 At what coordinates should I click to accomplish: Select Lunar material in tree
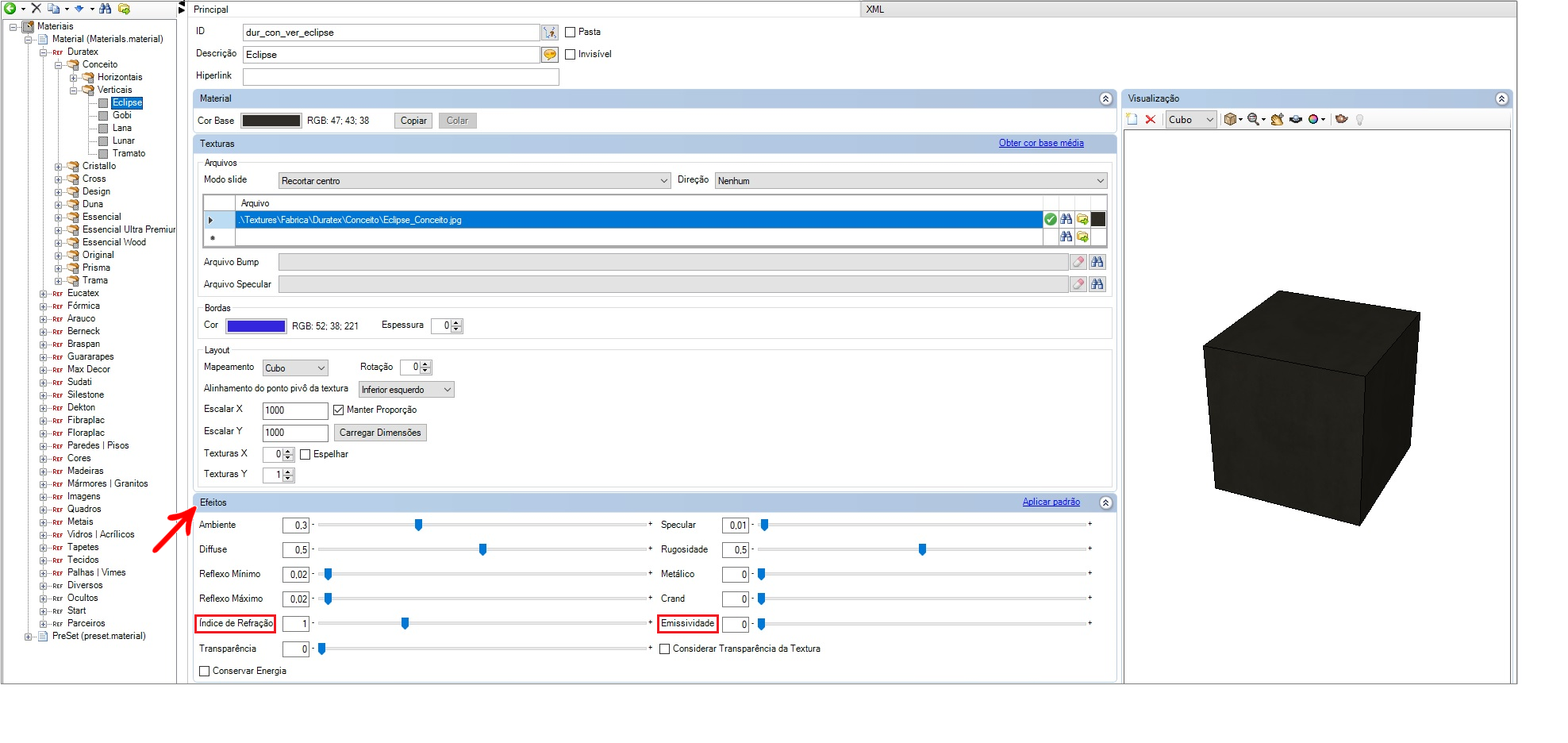pyautogui.click(x=124, y=141)
